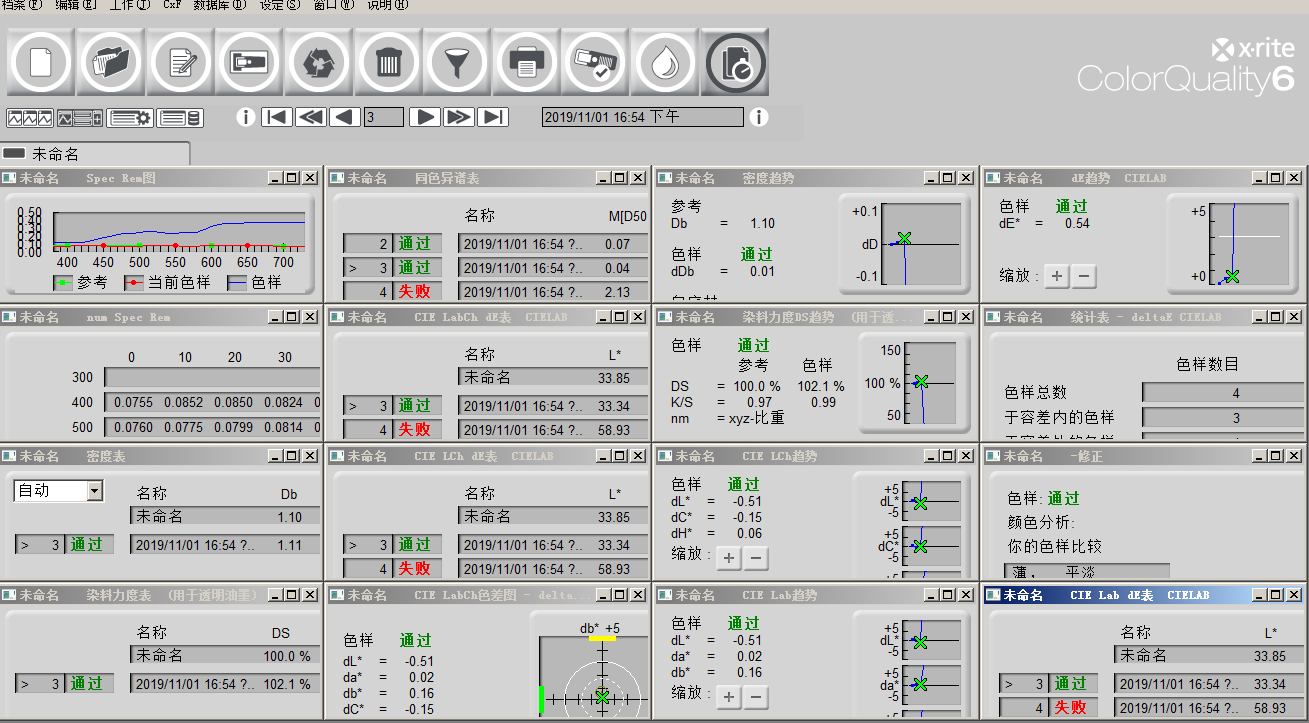1309x723 pixels.
Task: Open the 档案 menu
Action: tap(21, 5)
